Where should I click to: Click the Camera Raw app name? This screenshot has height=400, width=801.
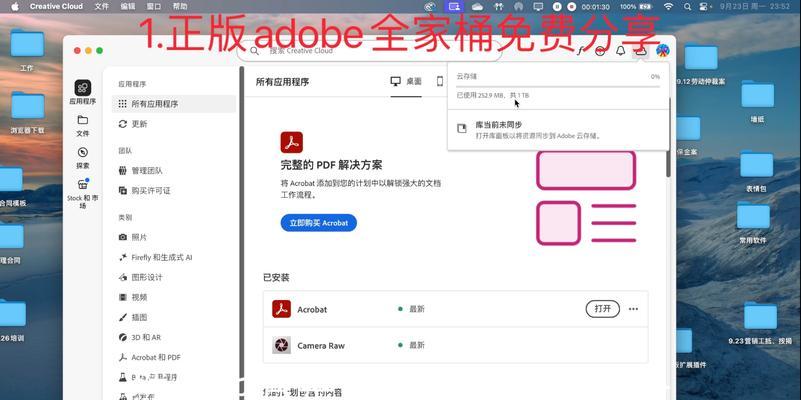pos(321,346)
